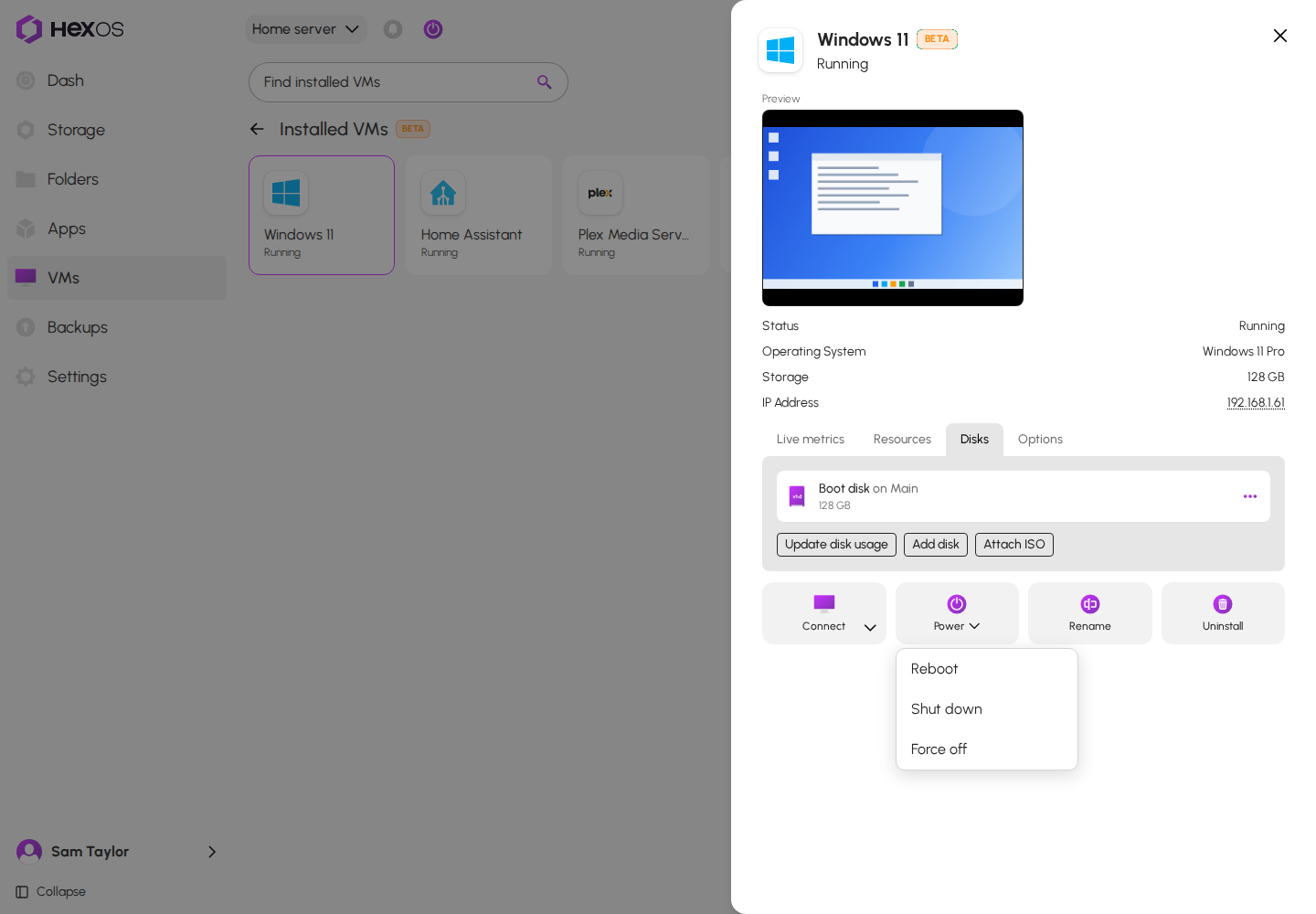Screen dimensions: 1316x914
Task: Click the grey notifications icon beside Home server
Action: point(393,29)
